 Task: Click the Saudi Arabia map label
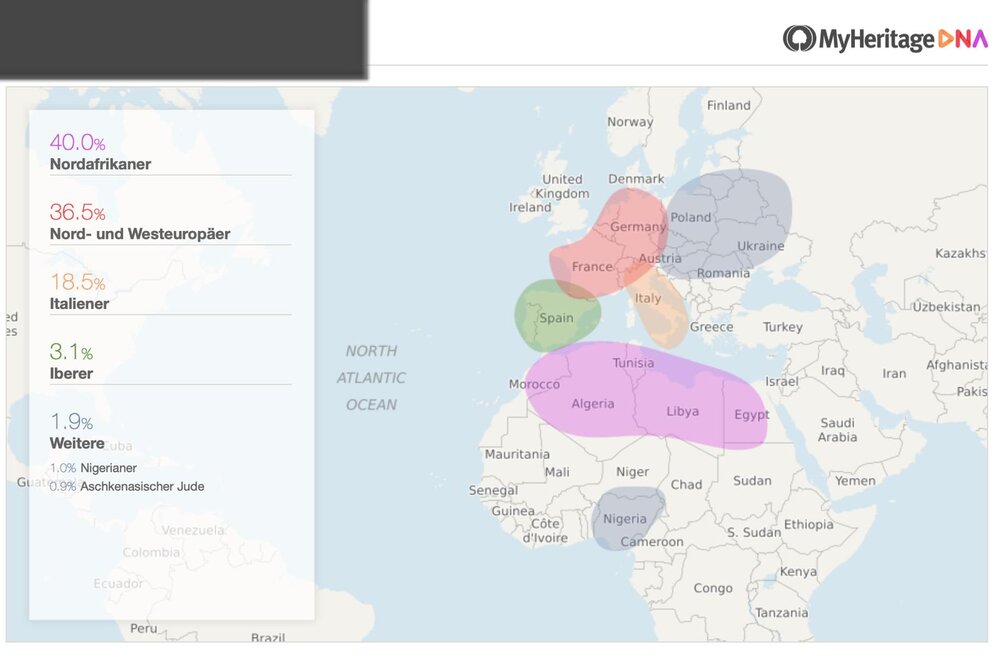[x=837, y=430]
